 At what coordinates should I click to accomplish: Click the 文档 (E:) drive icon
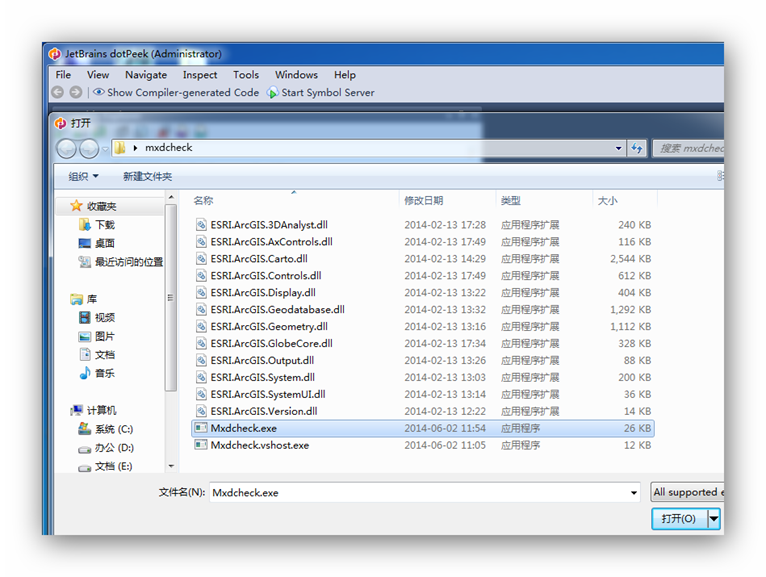(85, 468)
